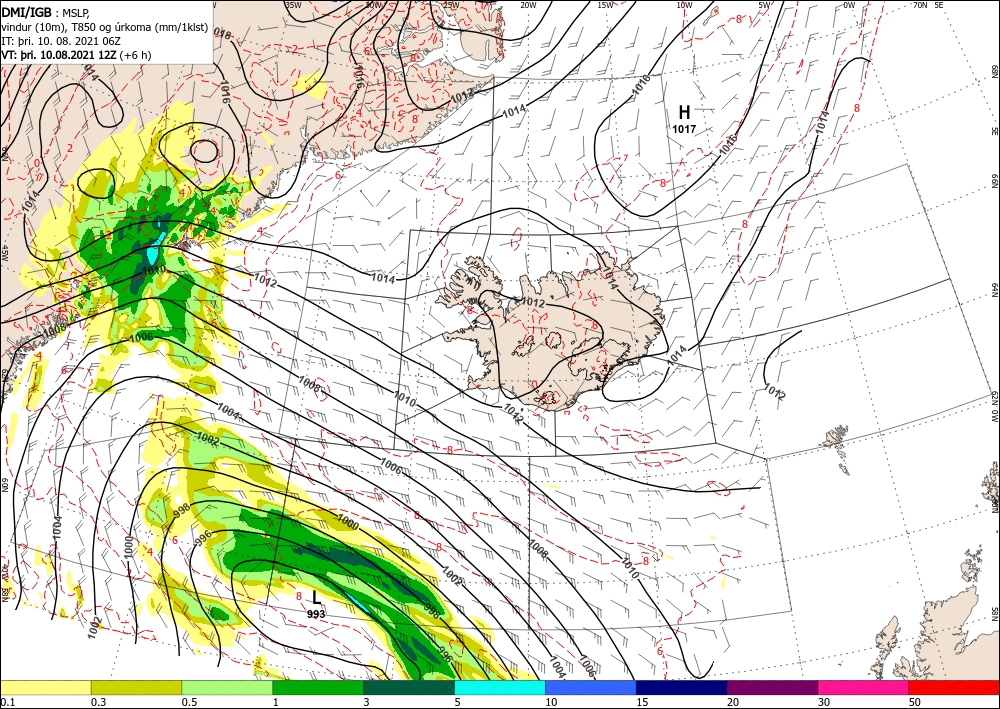Click the 1017 pressure value under H
1000x709 pixels.
point(684,129)
